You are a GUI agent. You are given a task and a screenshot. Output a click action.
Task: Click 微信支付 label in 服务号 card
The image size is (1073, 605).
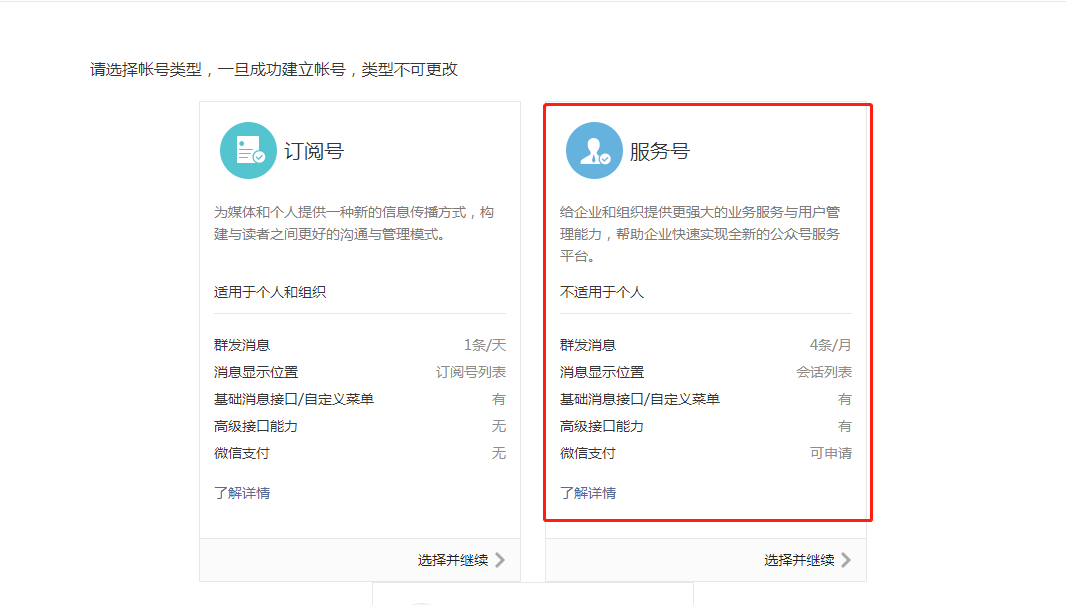click(x=588, y=453)
